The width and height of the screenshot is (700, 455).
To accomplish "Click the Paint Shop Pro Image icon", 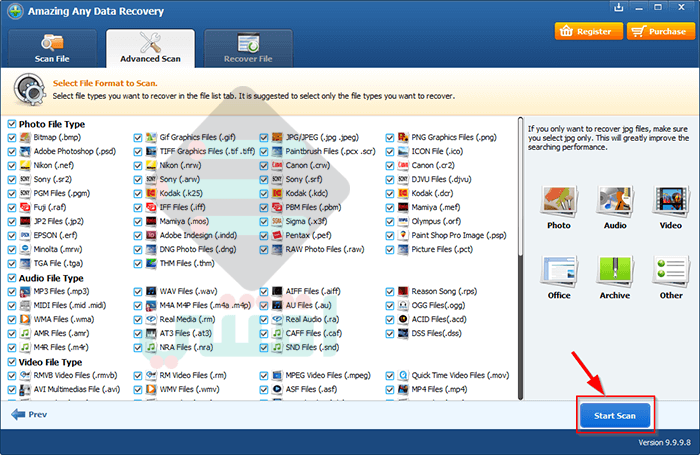I will pyautogui.click(x=403, y=235).
